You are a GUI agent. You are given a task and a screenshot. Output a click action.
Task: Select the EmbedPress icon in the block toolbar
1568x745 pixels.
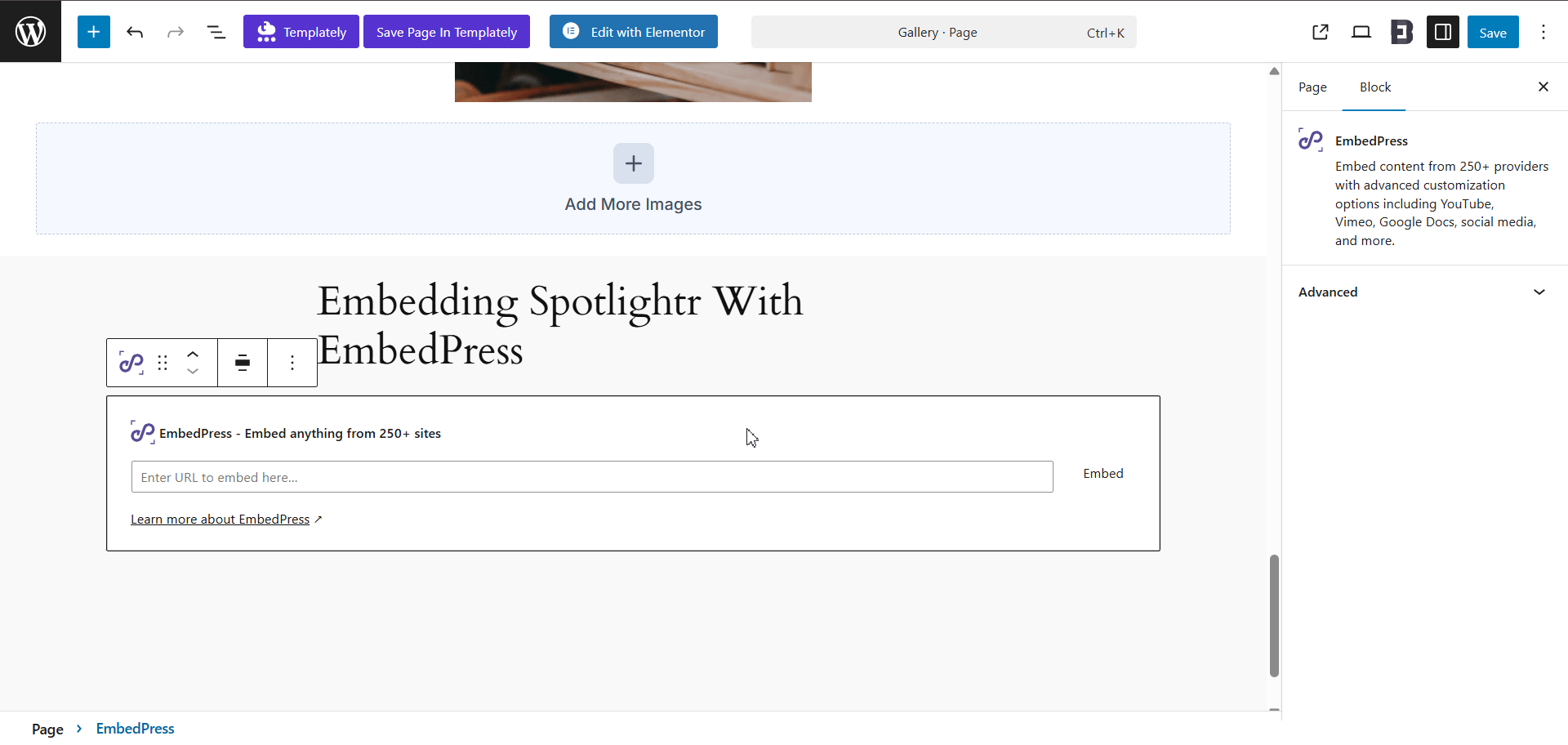(x=130, y=362)
